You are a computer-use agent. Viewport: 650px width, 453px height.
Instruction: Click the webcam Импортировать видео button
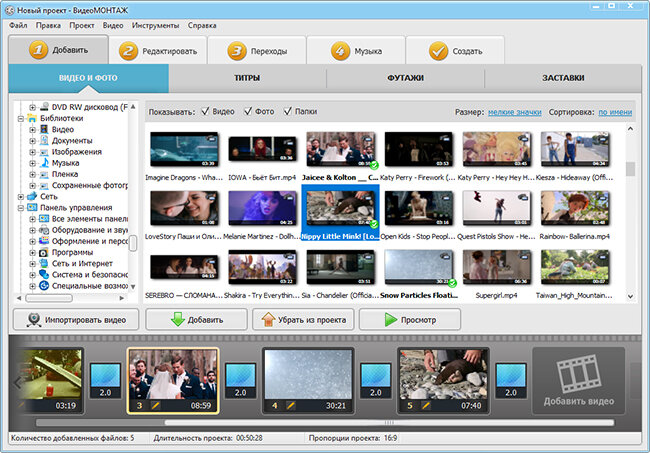tap(76, 320)
